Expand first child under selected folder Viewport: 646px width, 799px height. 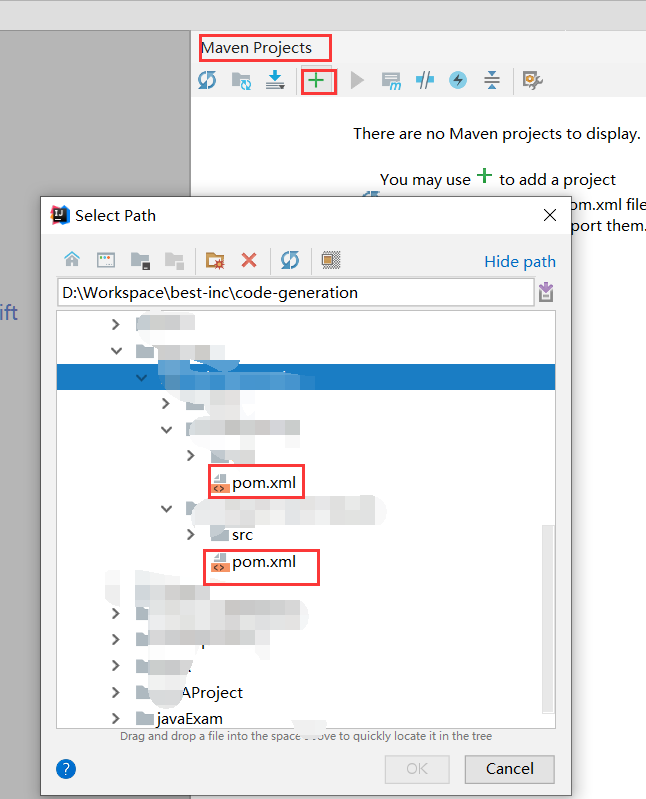point(166,404)
